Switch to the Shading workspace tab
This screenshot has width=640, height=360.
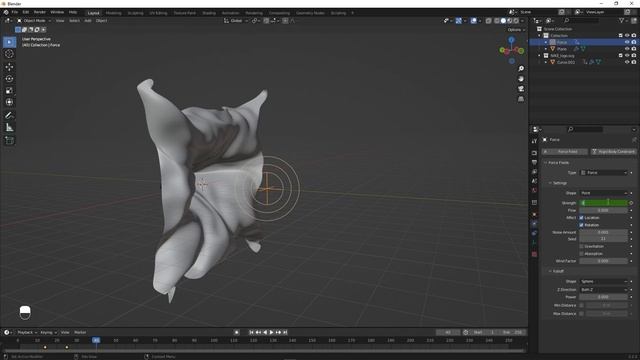click(209, 13)
